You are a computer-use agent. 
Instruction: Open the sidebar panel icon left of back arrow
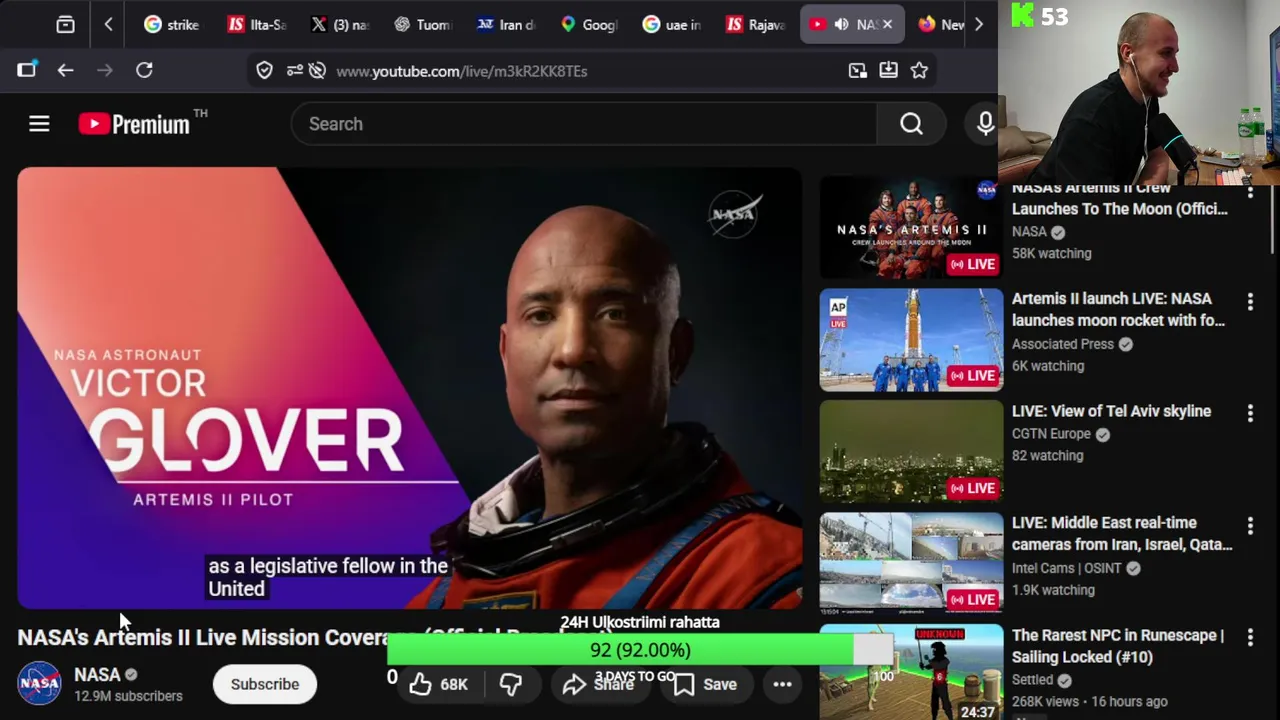[x=26, y=70]
